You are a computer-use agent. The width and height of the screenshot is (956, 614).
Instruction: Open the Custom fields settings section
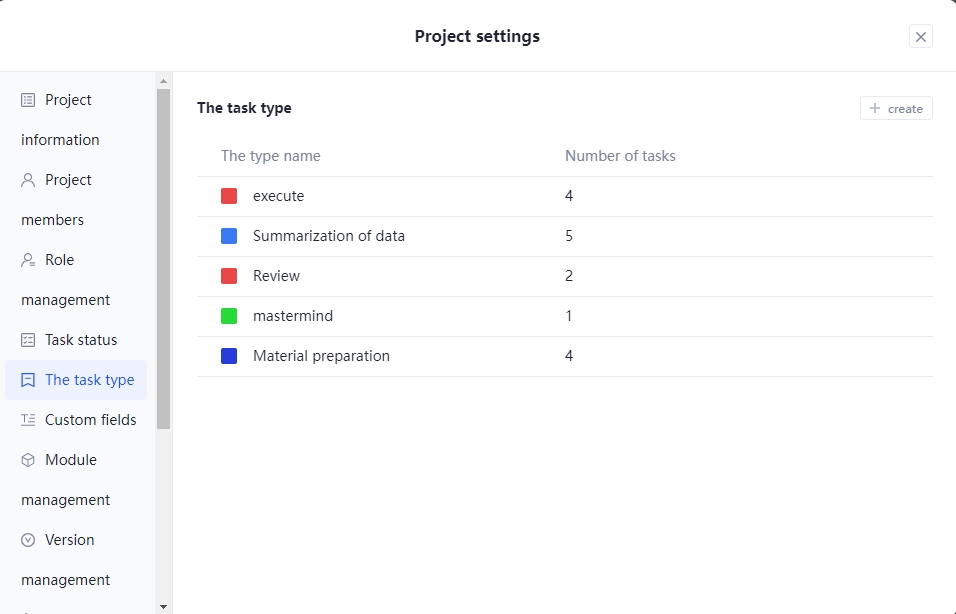pyautogui.click(x=90, y=420)
